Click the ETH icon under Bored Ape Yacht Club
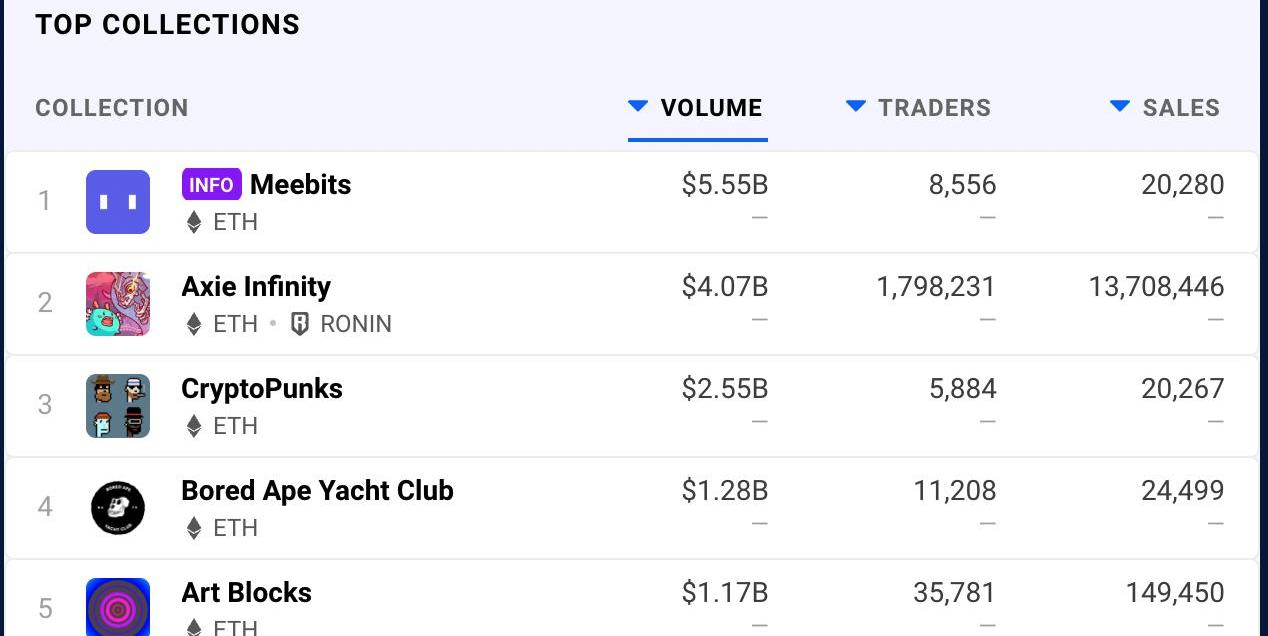Image resolution: width=1268 pixels, height=636 pixels. (x=195, y=528)
